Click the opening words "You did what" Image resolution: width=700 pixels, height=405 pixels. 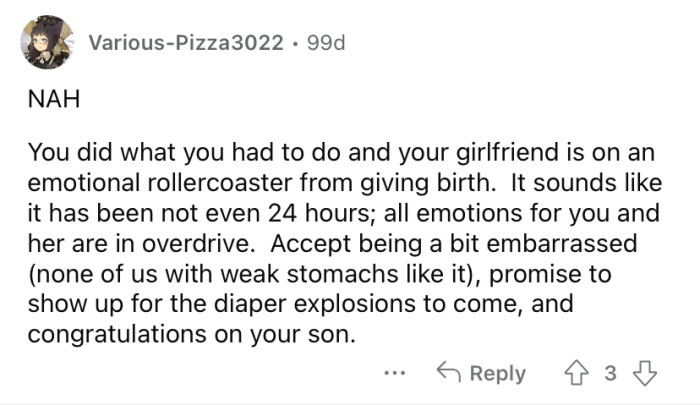pyautogui.click(x=85, y=160)
